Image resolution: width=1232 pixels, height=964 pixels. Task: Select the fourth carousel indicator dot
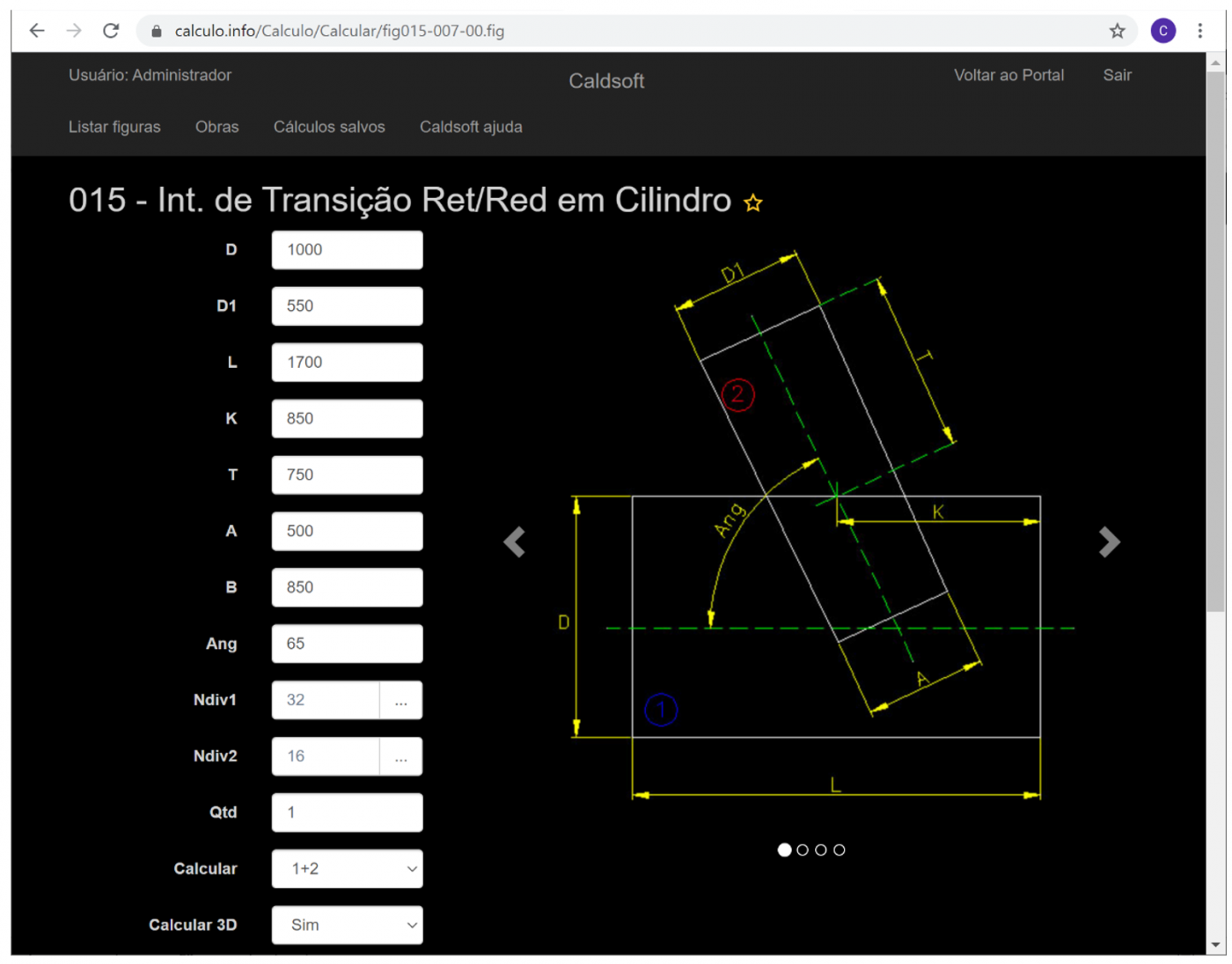840,850
